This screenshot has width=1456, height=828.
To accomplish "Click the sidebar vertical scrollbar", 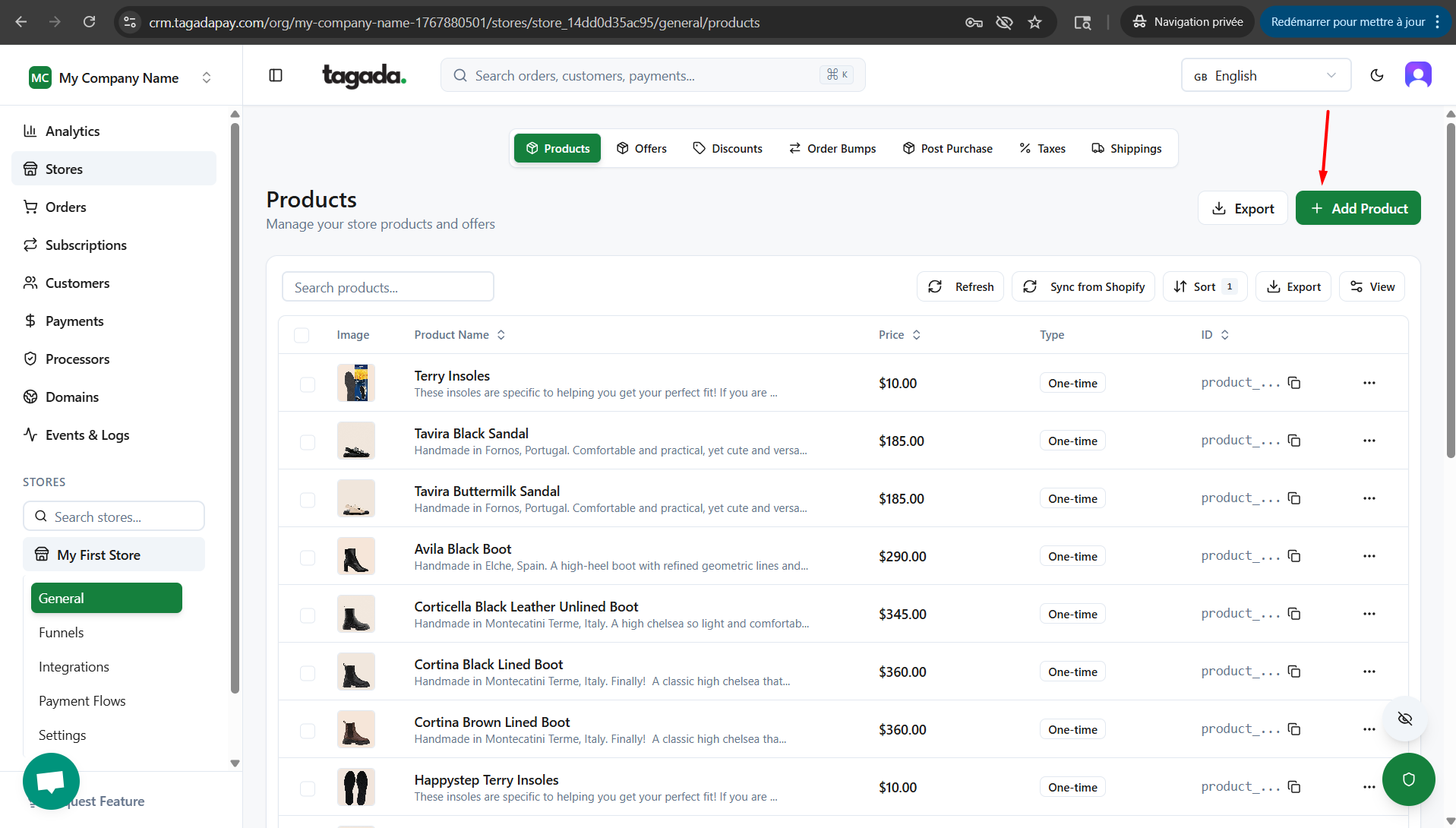I will [235, 410].
